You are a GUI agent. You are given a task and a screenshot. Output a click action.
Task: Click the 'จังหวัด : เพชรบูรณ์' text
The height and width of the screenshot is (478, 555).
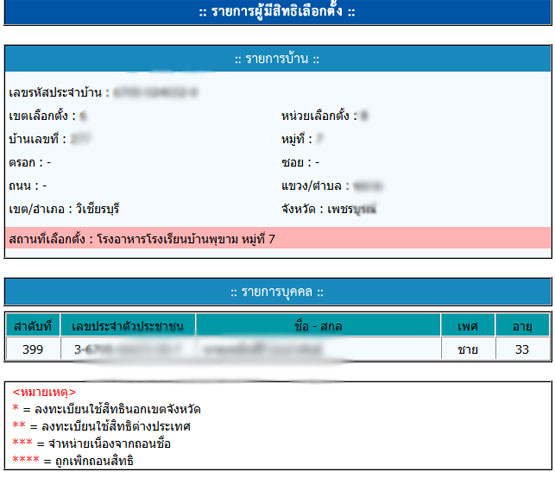(328, 209)
